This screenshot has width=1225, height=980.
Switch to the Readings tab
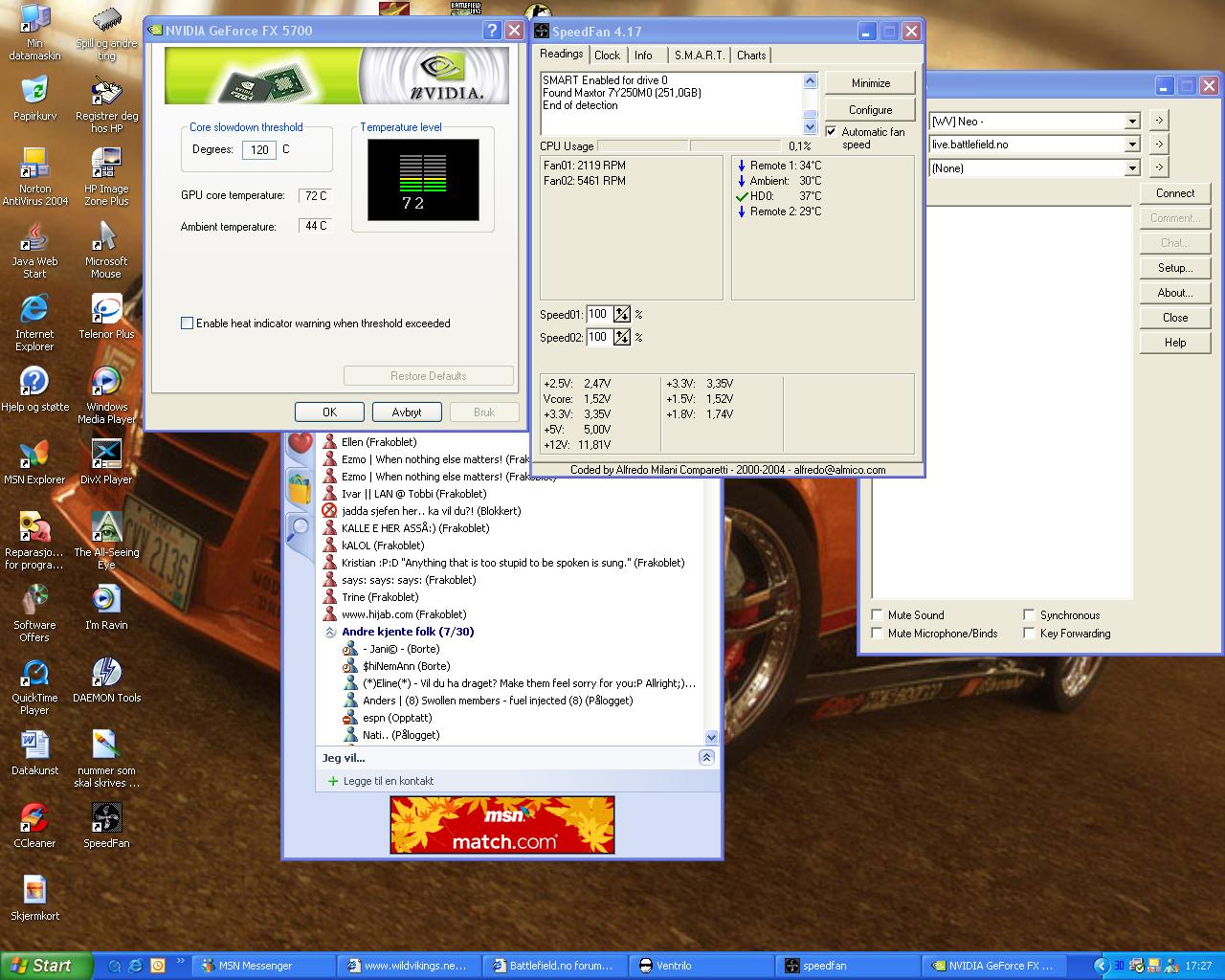[561, 54]
